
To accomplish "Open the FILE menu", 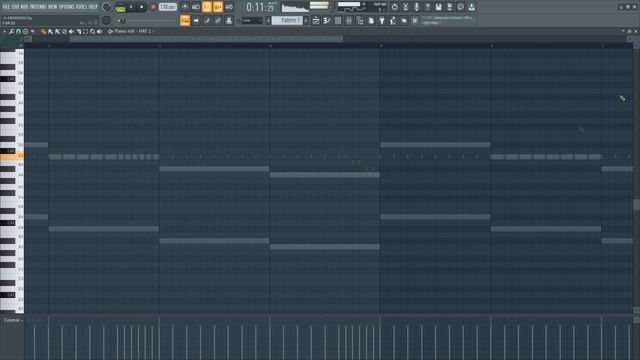I will [x=6, y=7].
